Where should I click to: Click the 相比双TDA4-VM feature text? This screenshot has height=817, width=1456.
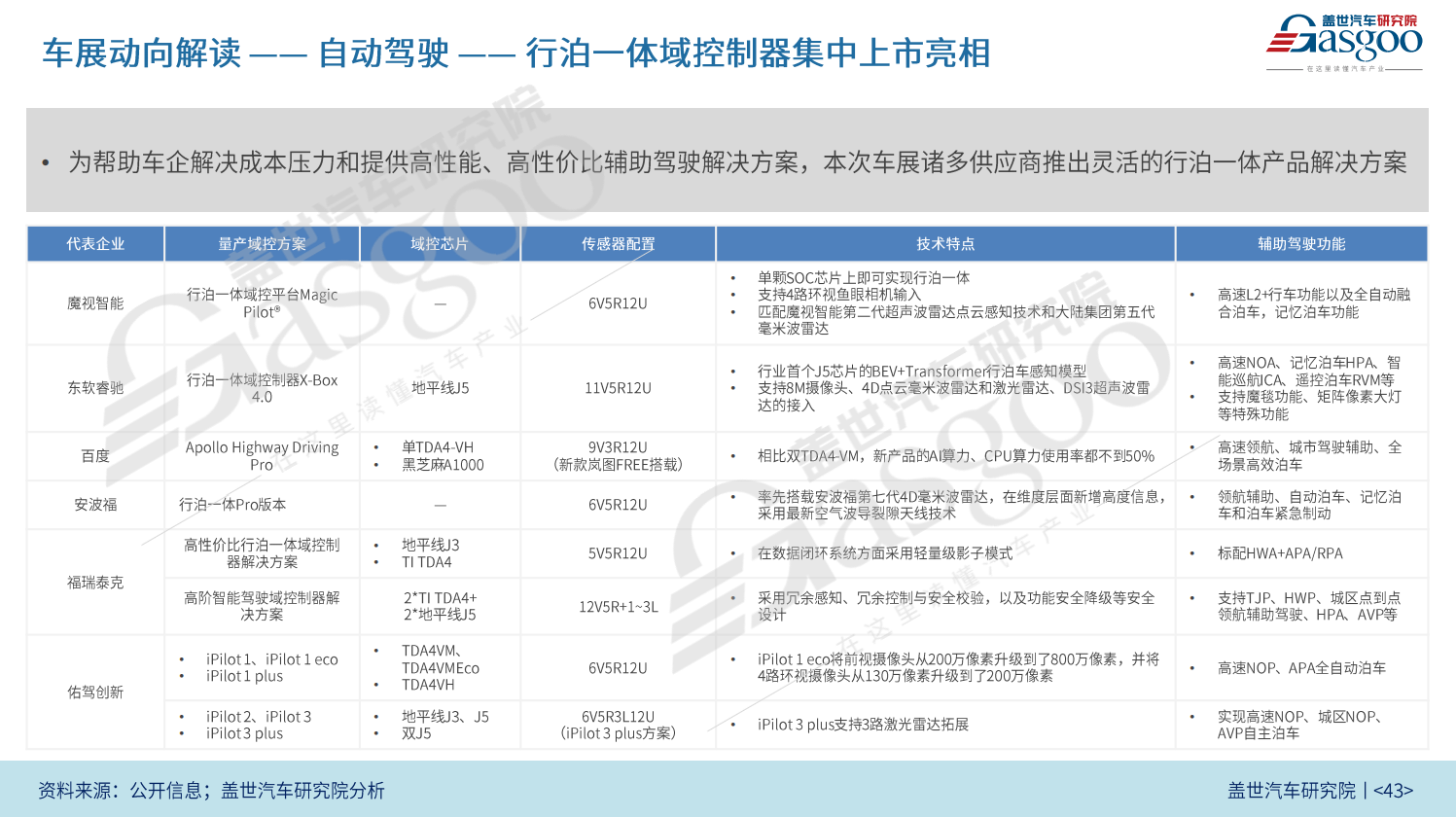(x=956, y=456)
